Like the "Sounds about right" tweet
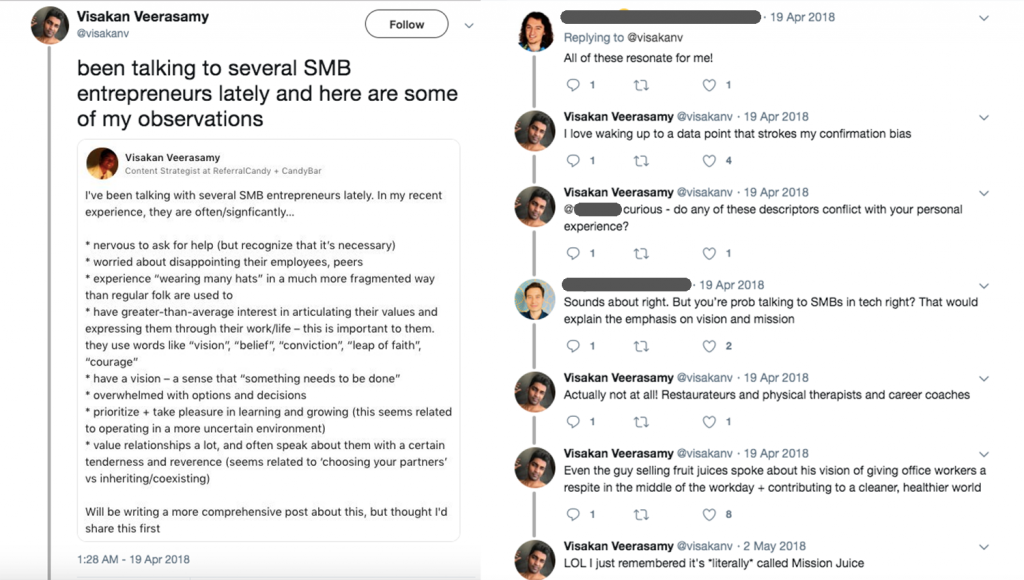The image size is (1024, 580). click(709, 346)
